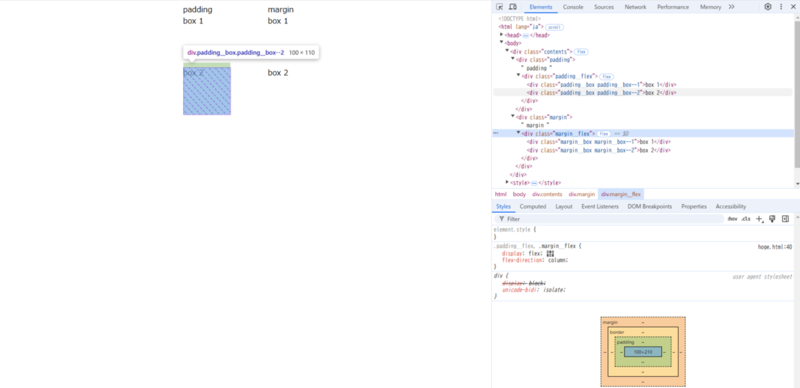This screenshot has height=388, width=800.
Task: Collapse the body element node
Action: [502, 43]
